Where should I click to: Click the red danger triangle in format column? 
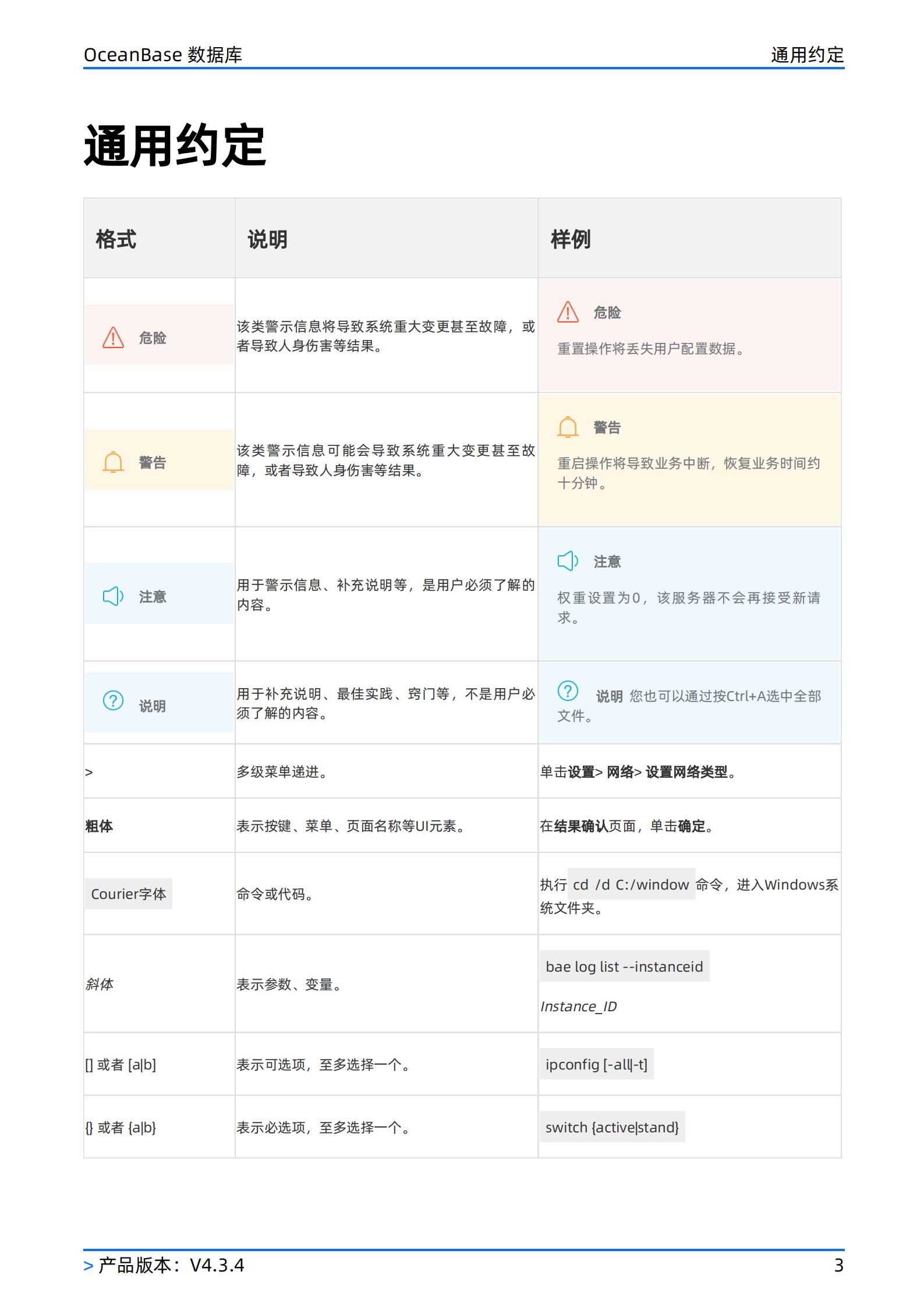113,337
